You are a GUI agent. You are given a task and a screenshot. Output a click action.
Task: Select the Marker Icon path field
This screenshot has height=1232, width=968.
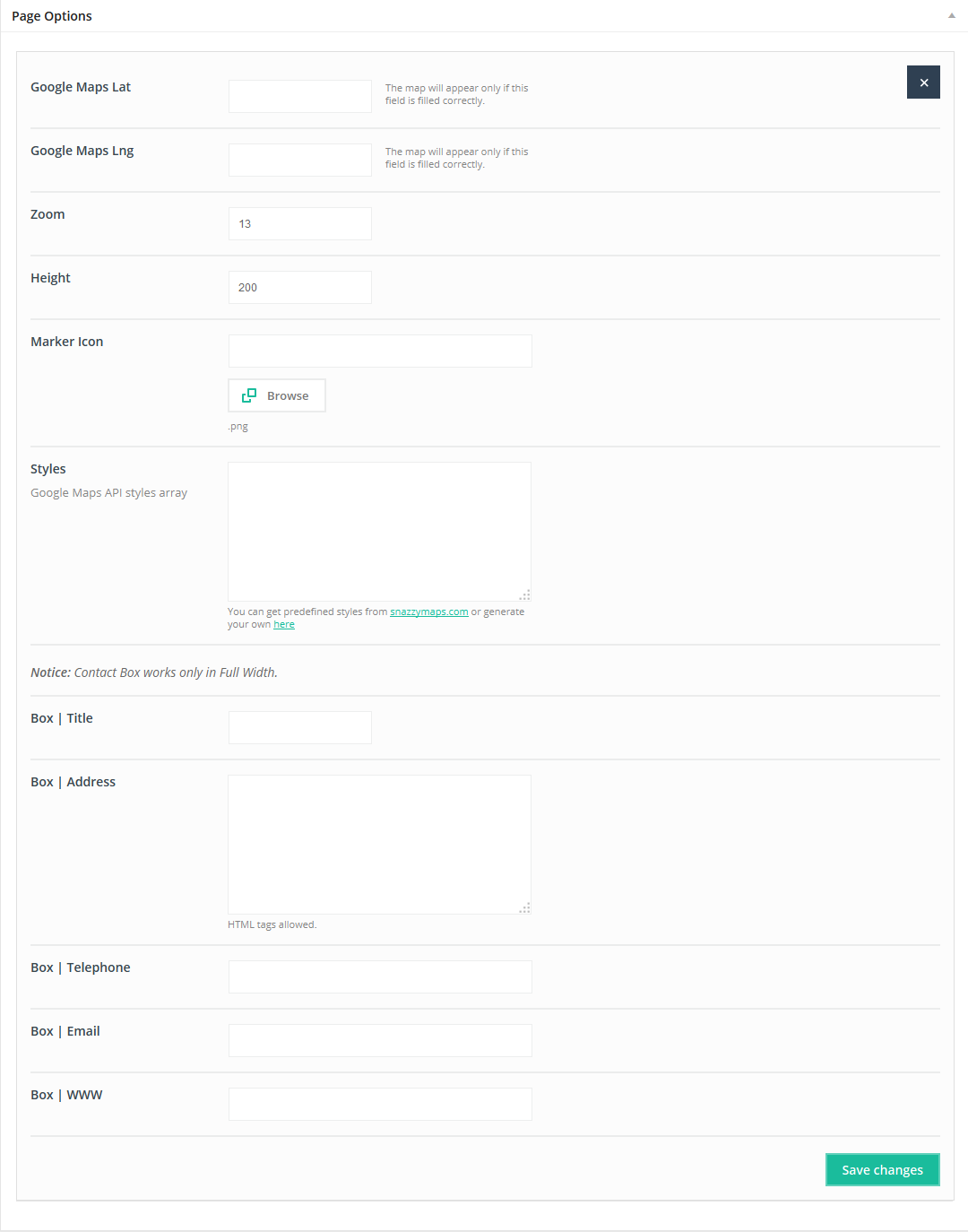(x=380, y=351)
